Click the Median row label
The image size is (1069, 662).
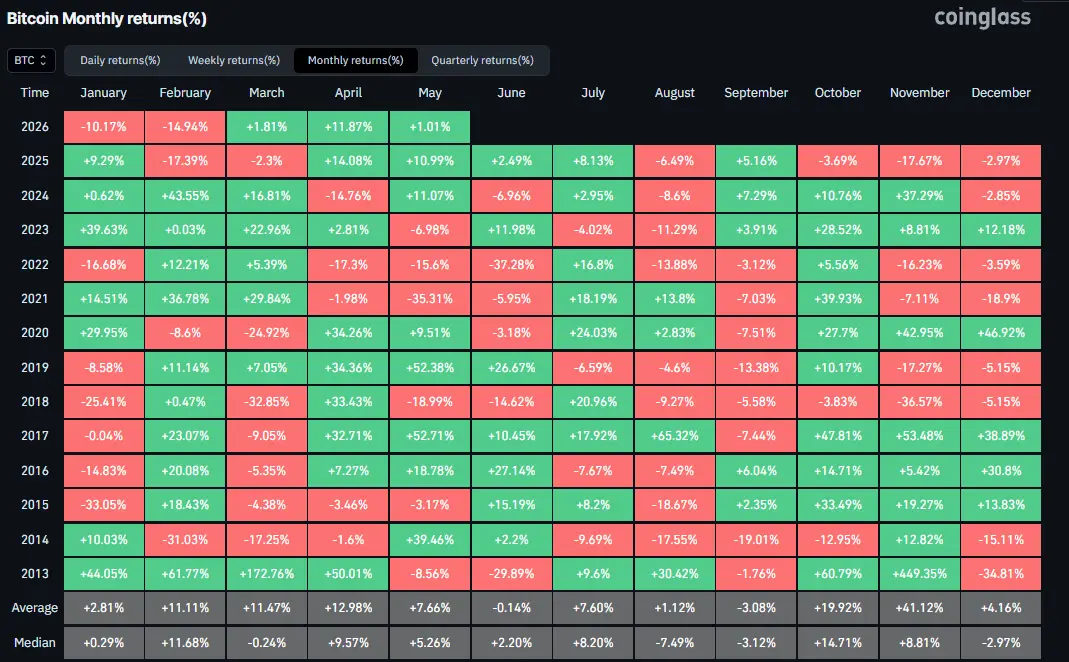(x=35, y=642)
